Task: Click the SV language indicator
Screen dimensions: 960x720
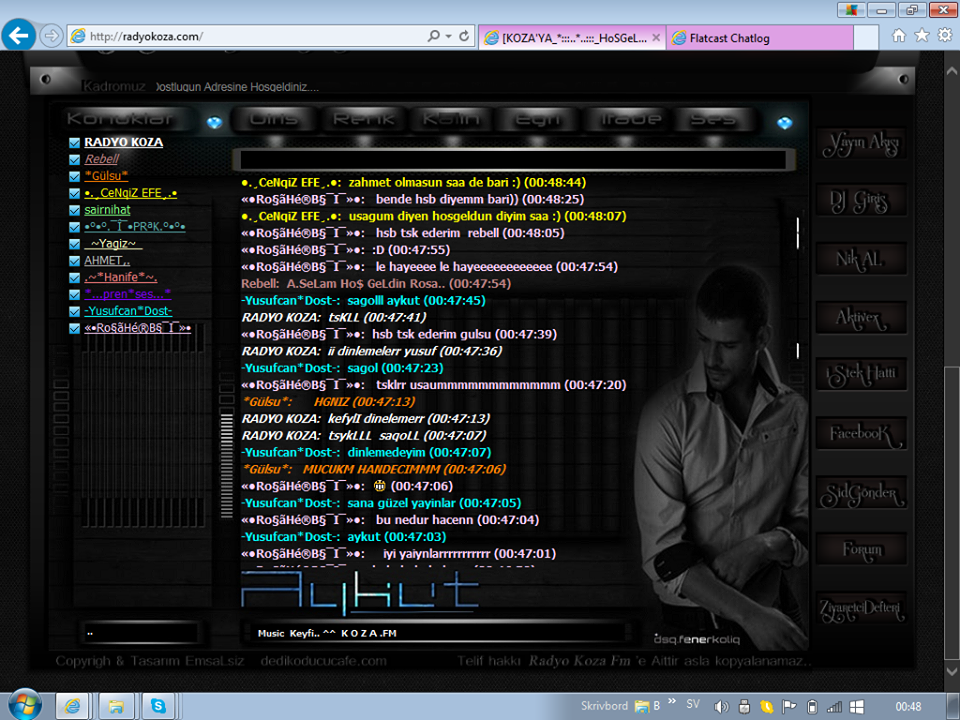Action: (x=693, y=704)
